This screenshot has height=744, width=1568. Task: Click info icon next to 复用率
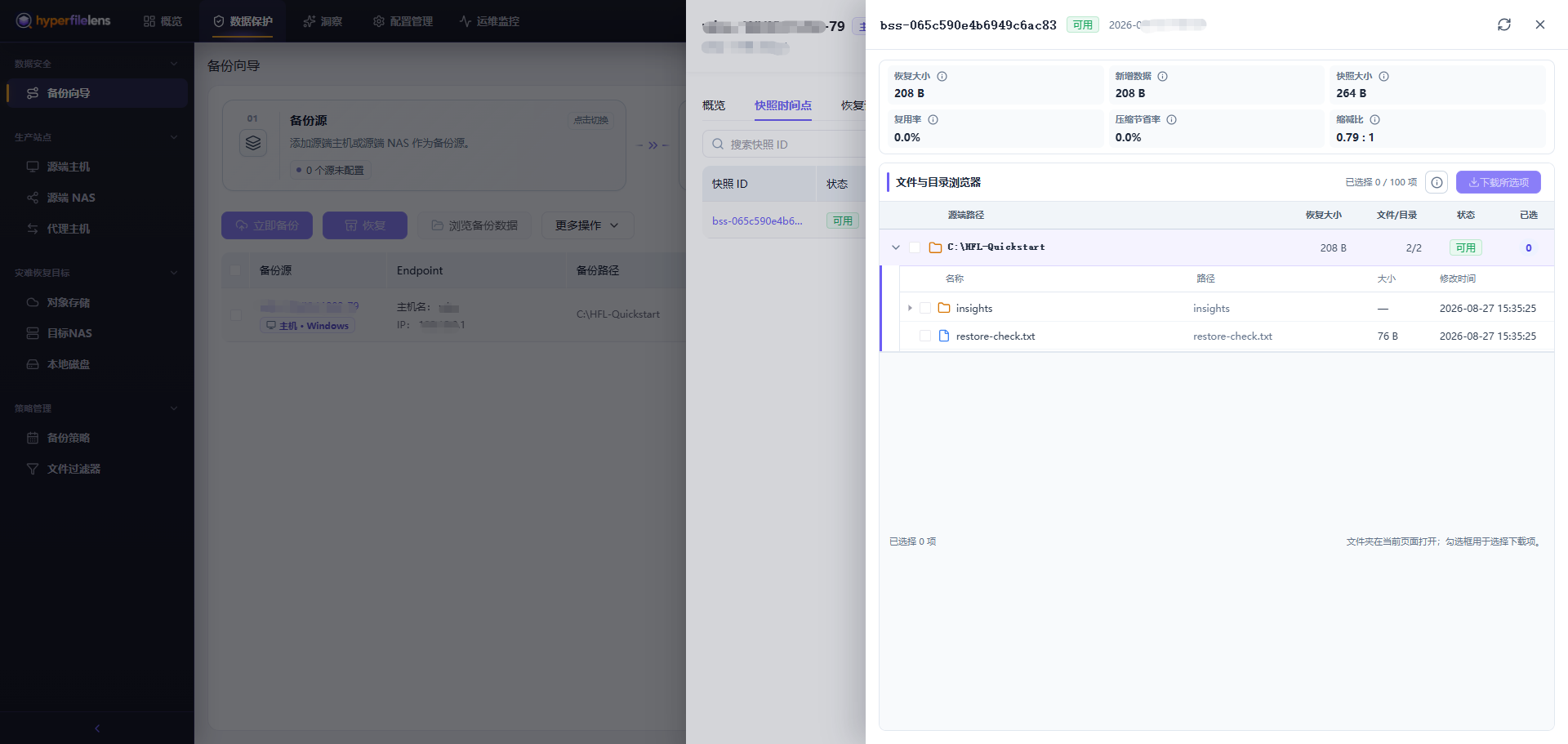(x=933, y=119)
